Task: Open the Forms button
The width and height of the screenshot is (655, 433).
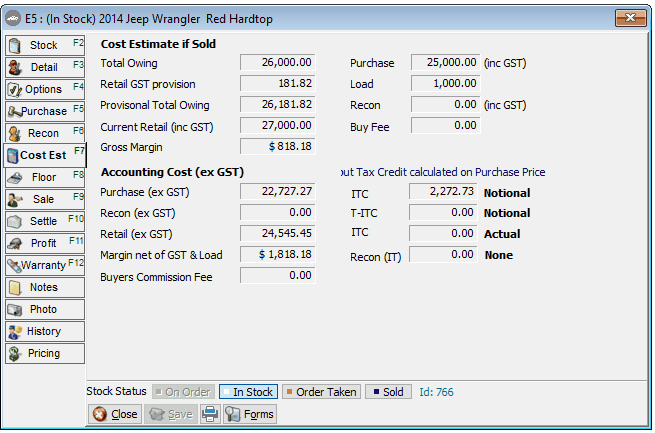Action: click(250, 414)
